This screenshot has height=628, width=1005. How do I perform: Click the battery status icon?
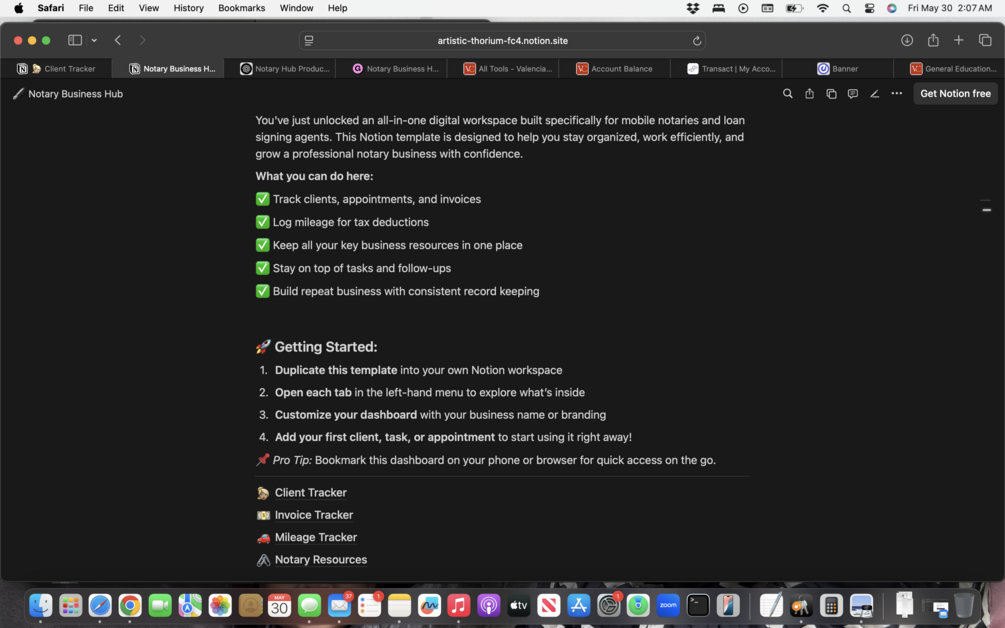tap(794, 8)
